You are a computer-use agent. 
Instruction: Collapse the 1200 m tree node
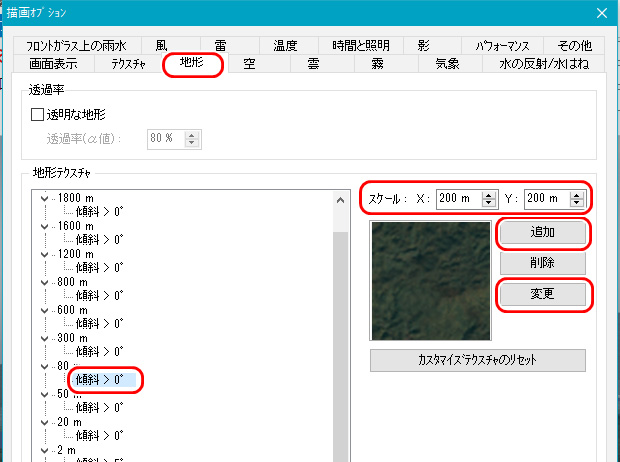(x=44, y=254)
